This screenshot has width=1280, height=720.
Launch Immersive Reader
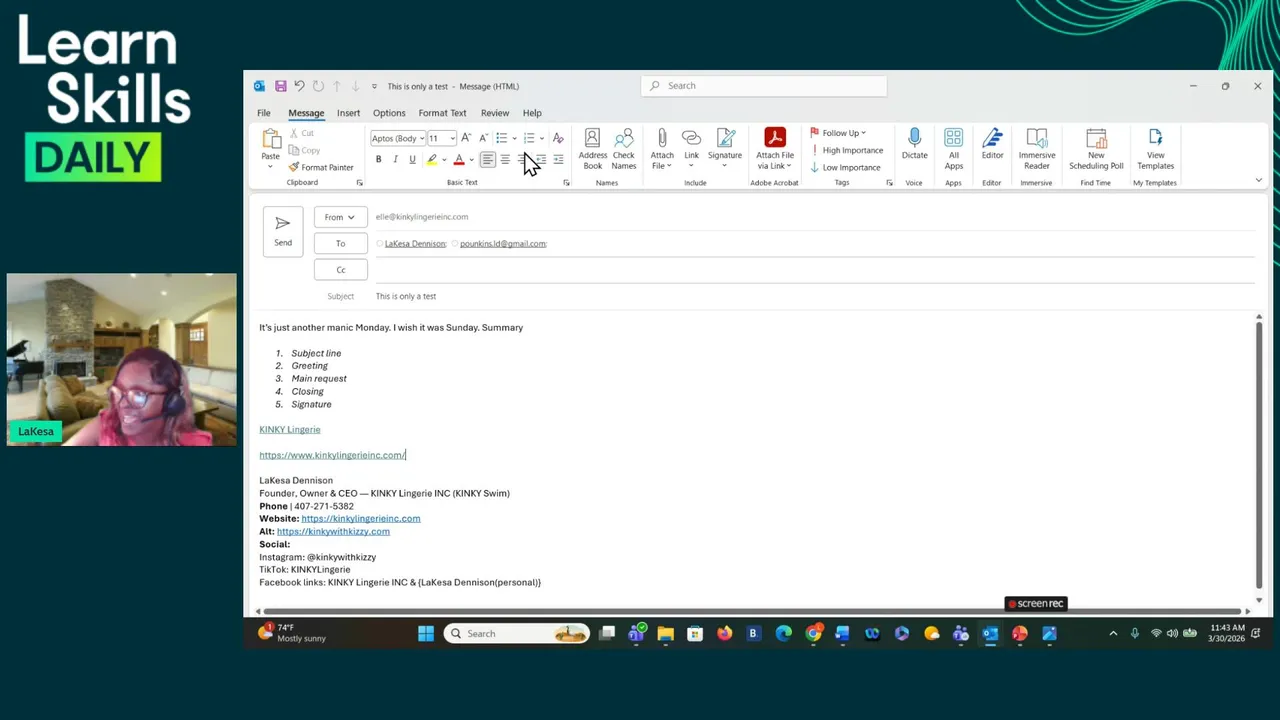(1037, 149)
